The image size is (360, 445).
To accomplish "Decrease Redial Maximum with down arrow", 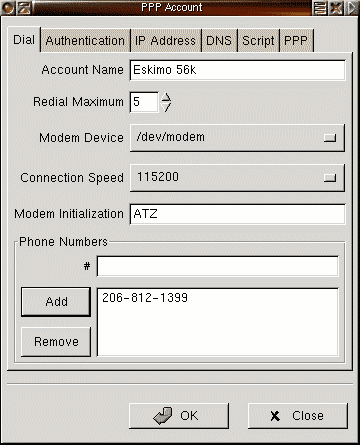I will (x=166, y=107).
